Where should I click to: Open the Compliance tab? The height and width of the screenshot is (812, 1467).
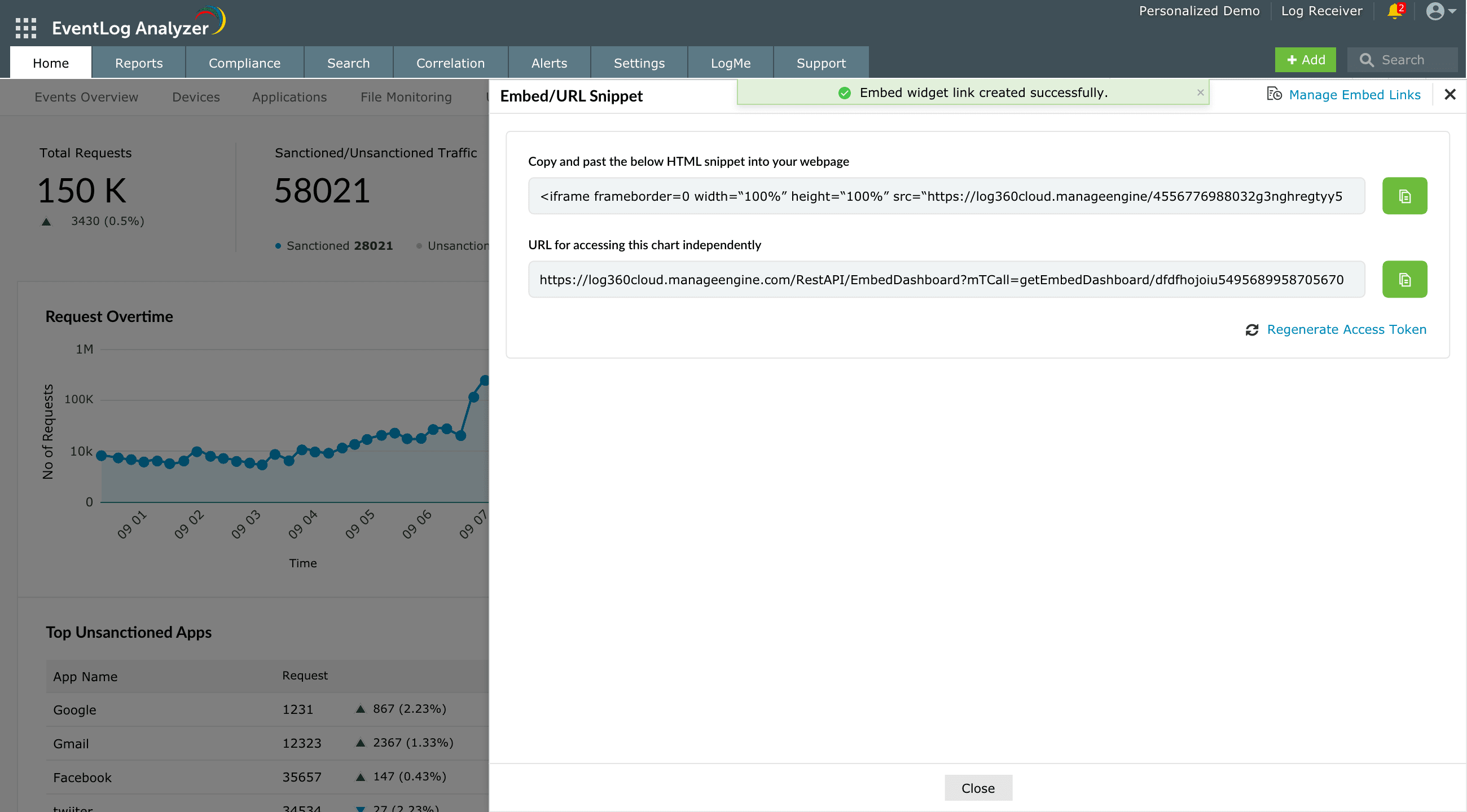click(x=244, y=63)
